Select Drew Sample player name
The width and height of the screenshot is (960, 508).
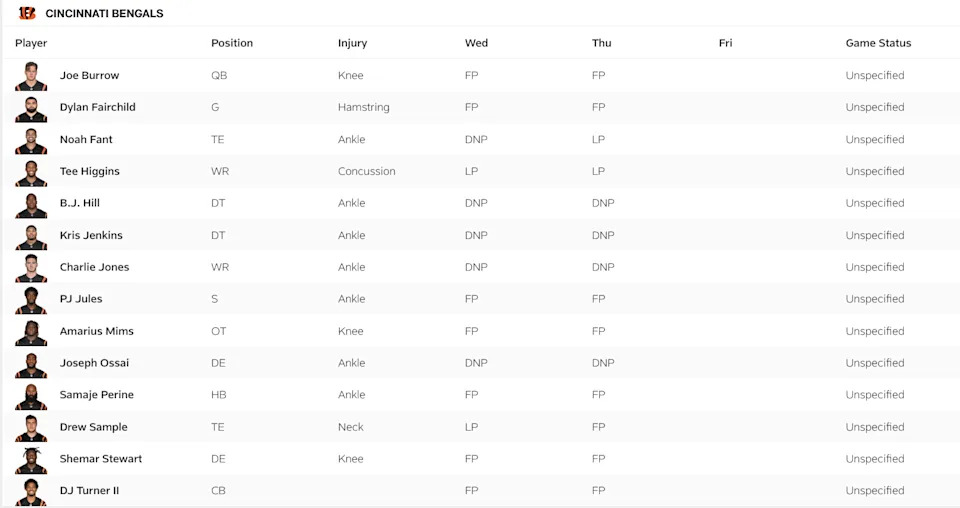93,427
